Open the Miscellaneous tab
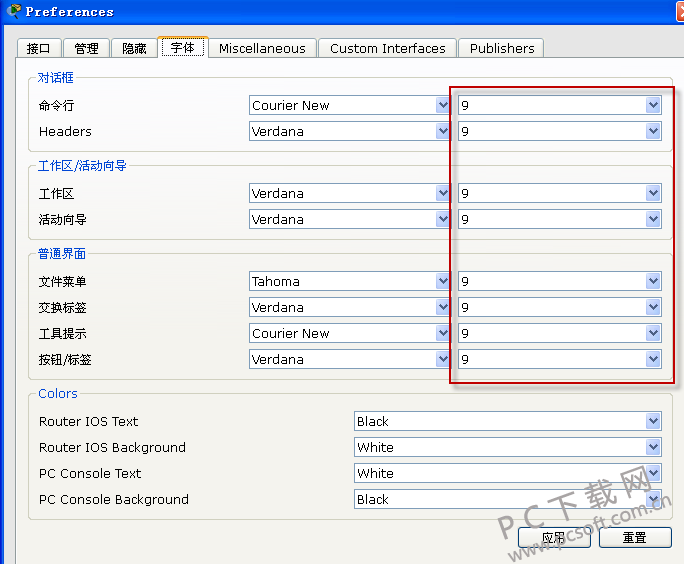 click(262, 48)
